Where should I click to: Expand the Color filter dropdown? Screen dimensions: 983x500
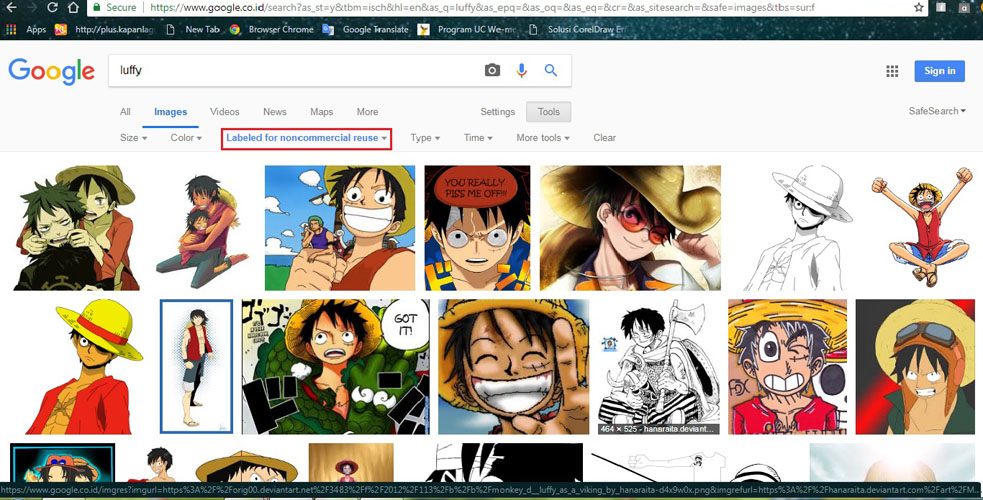click(x=186, y=138)
